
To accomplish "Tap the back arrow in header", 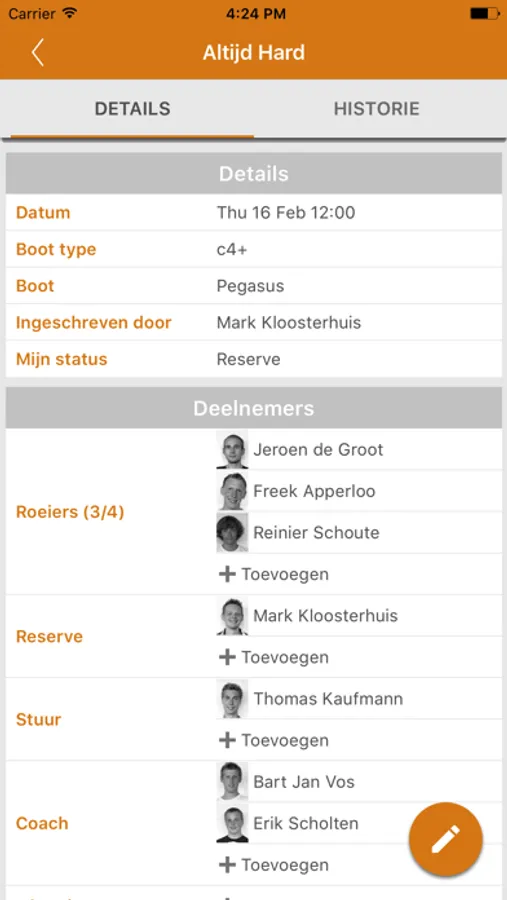I will tap(37, 52).
